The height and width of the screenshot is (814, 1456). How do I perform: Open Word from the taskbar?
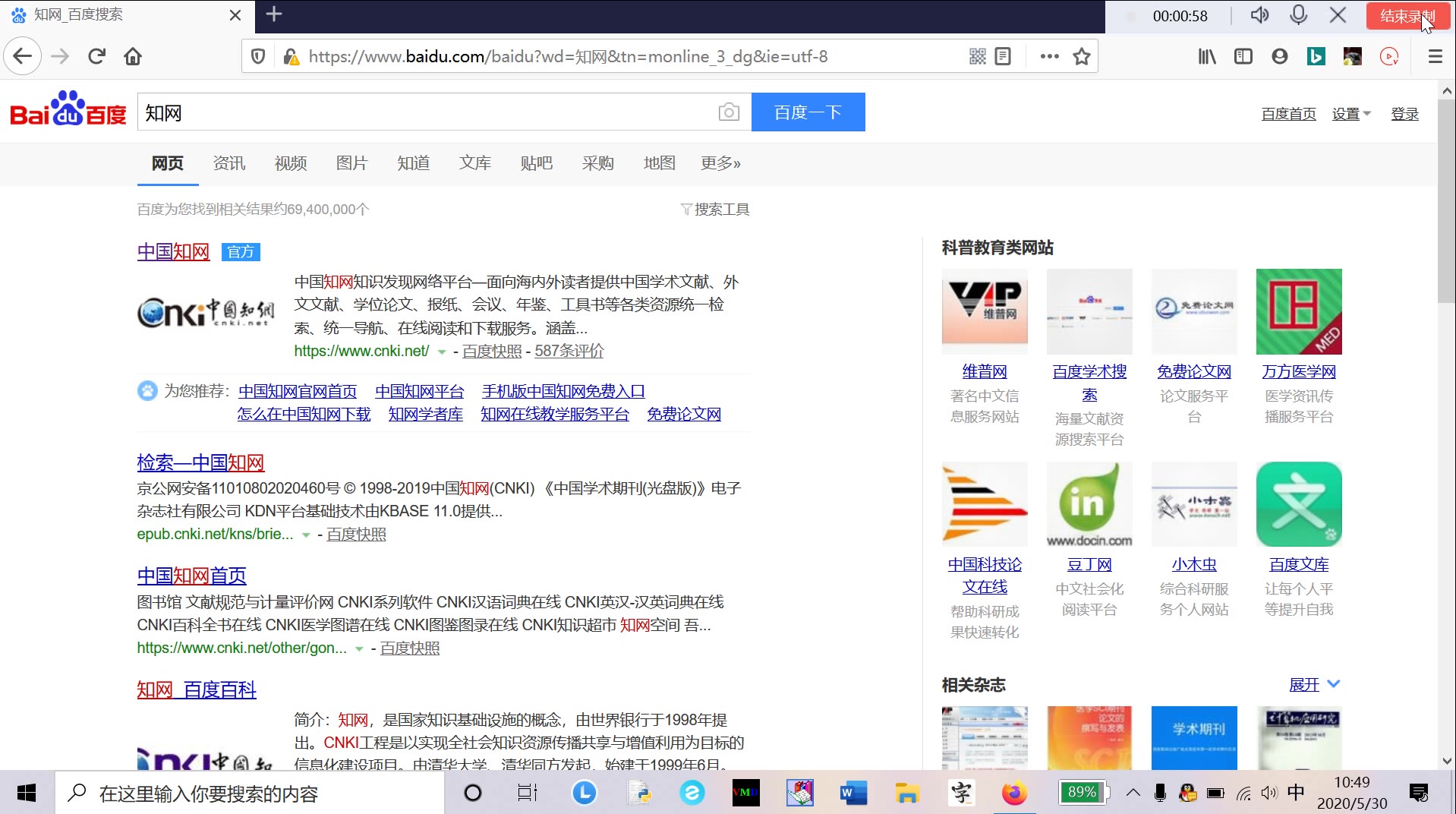coord(853,793)
